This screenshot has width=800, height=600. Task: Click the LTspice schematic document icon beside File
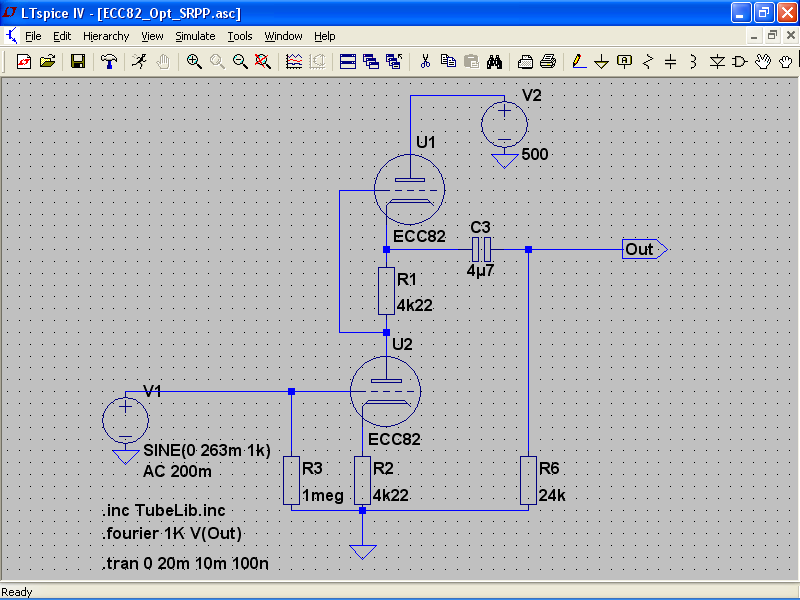click(11, 36)
